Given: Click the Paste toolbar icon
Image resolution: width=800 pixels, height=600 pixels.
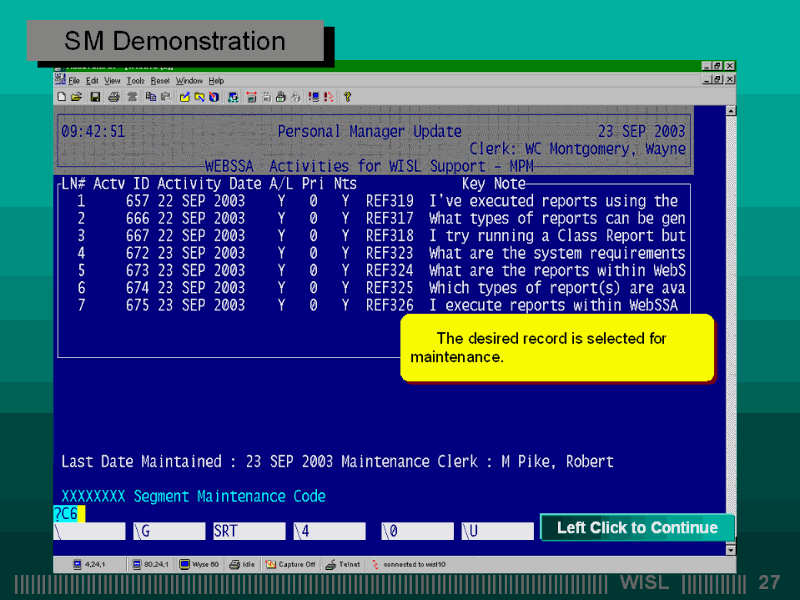Looking at the screenshot, I should [164, 97].
